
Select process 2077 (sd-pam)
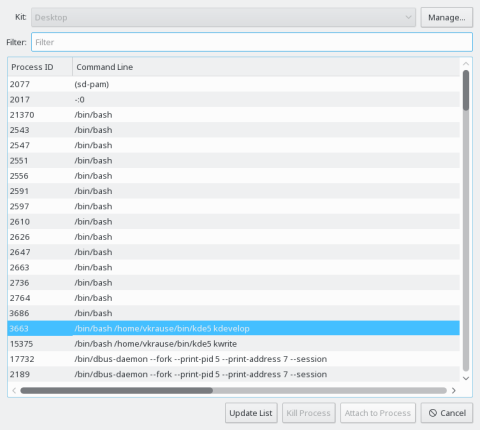coord(233,84)
